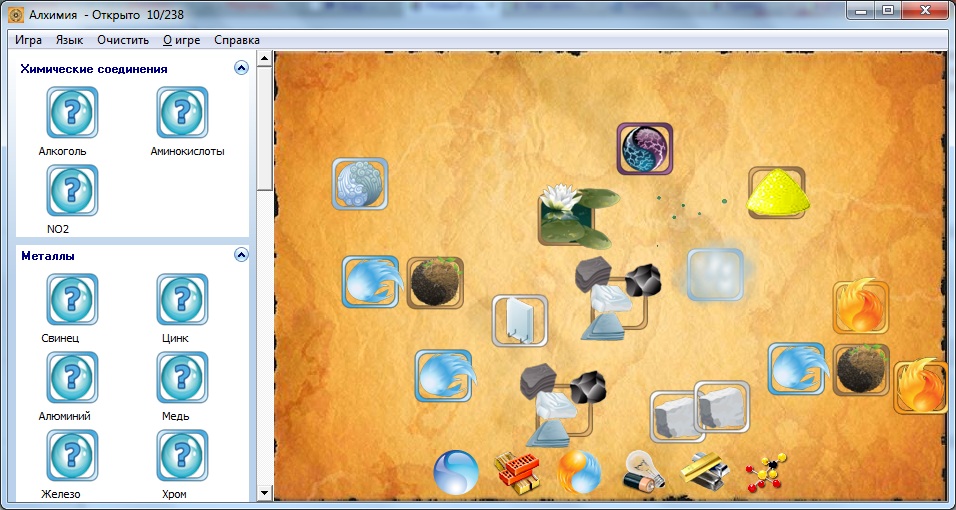Select the undiscovered Алюминий metal icon

(72, 378)
